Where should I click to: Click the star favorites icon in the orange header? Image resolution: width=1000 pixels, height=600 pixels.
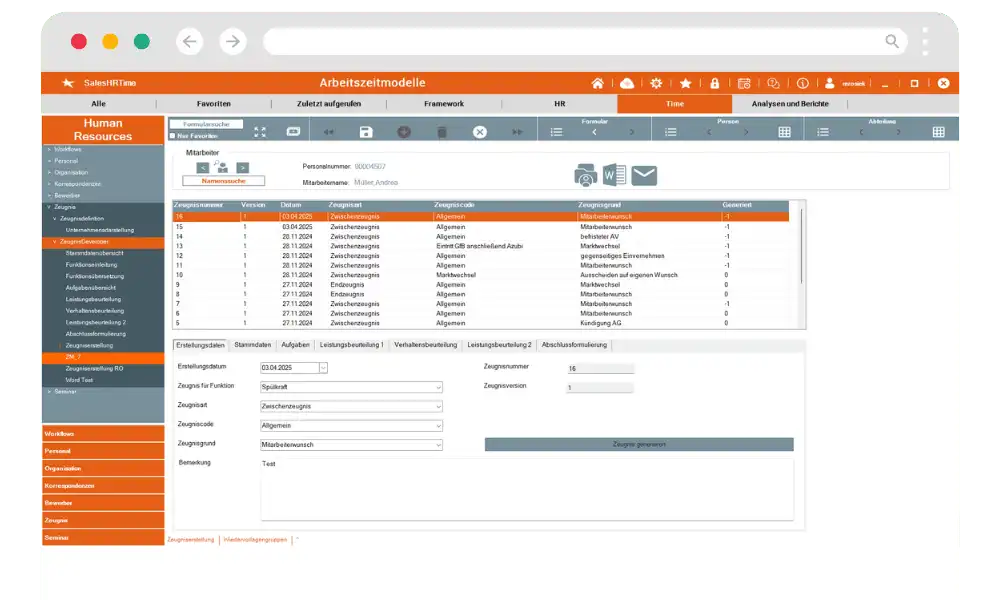(686, 84)
